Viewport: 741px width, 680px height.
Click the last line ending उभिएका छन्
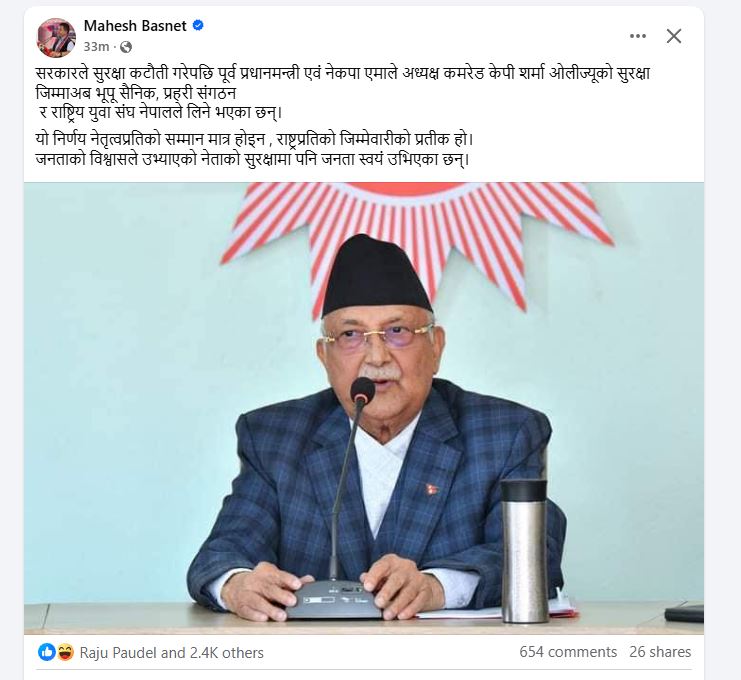(x=252, y=159)
